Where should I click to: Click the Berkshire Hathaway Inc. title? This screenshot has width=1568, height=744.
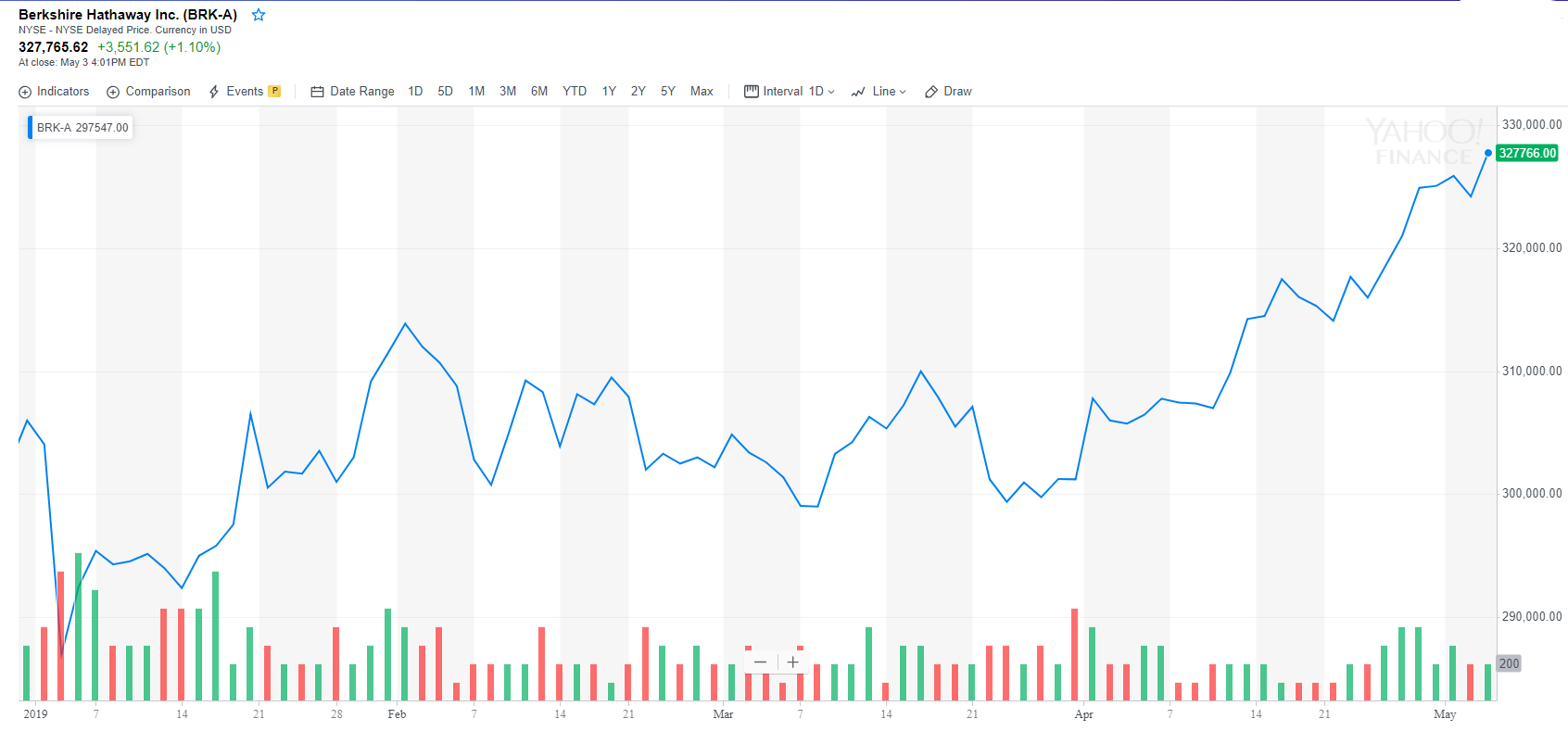pyautogui.click(x=128, y=15)
